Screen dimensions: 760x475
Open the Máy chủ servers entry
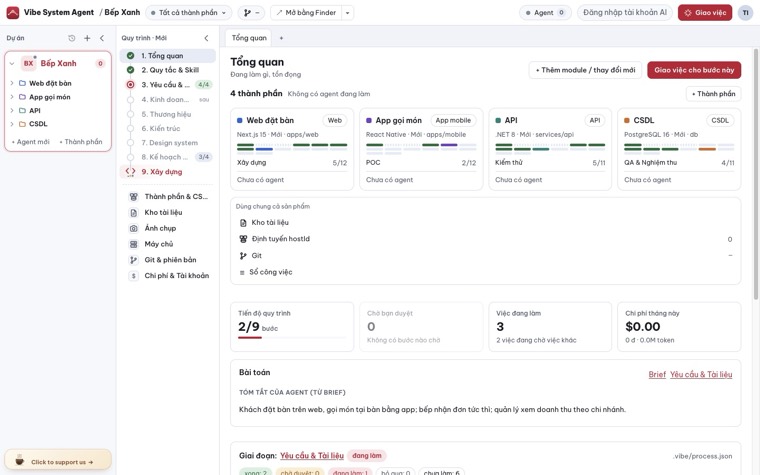tap(168, 244)
